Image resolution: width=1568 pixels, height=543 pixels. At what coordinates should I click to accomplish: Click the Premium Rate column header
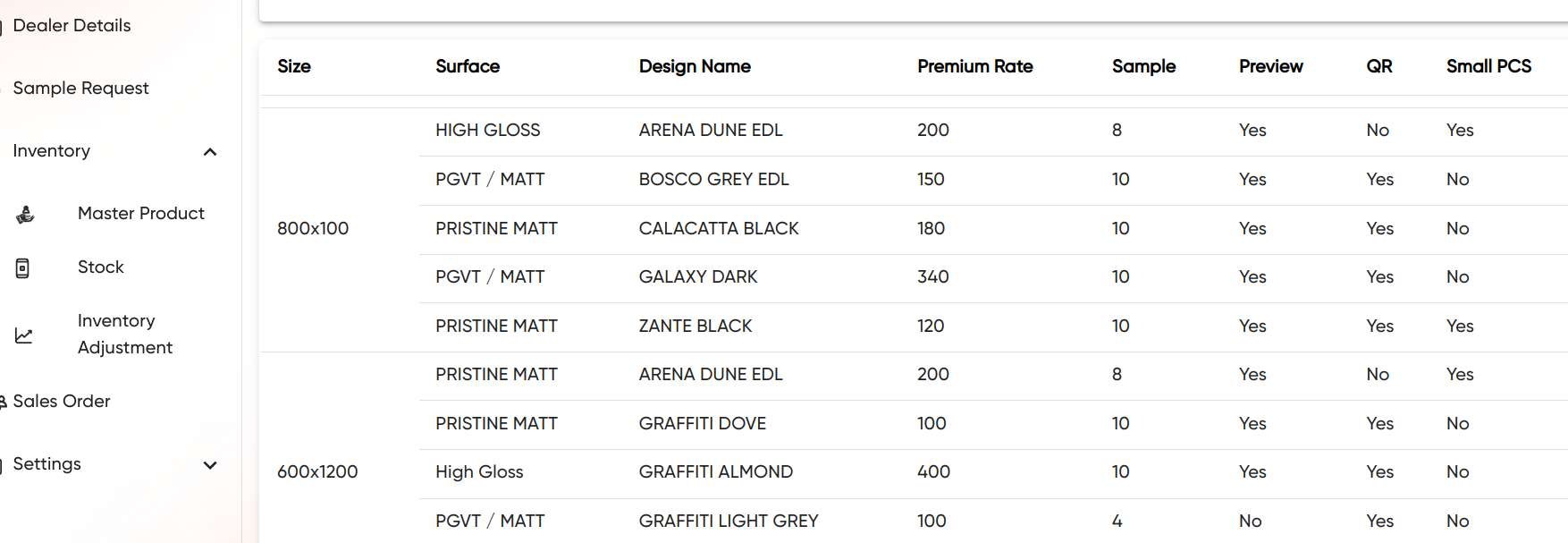click(x=974, y=67)
